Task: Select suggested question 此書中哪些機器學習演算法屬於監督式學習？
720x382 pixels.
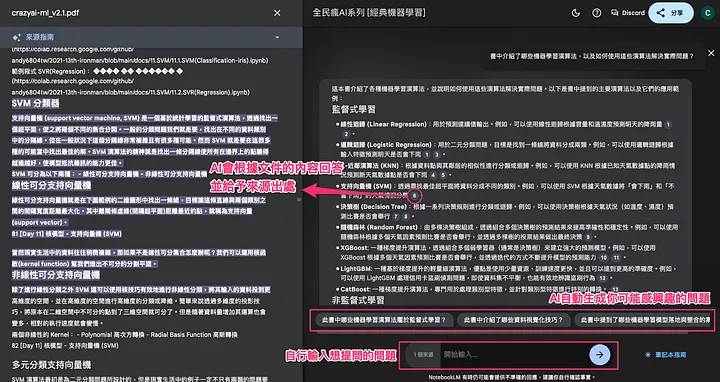Action: coord(384,320)
